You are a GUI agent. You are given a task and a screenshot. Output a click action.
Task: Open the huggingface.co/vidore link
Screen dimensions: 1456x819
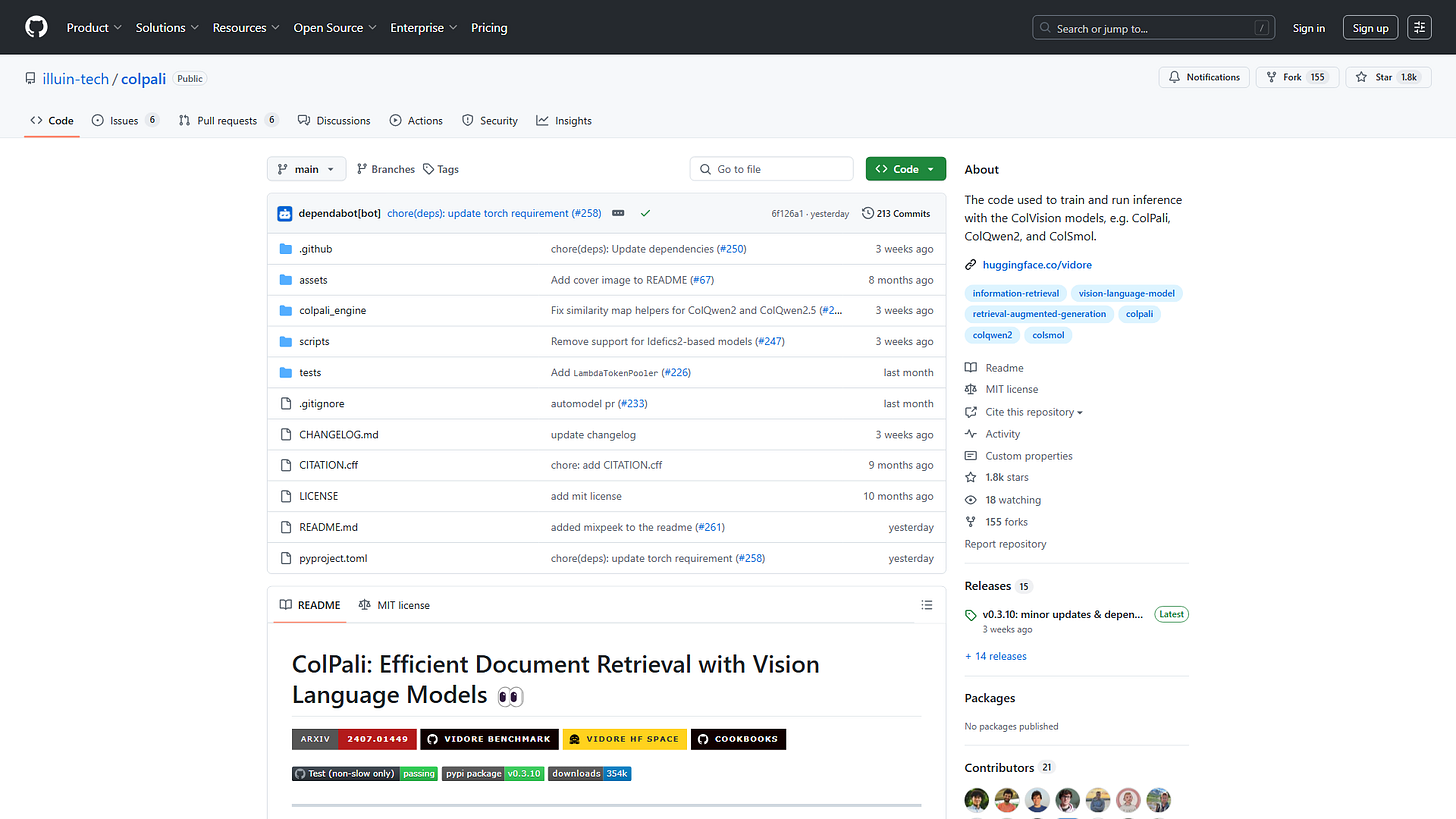click(1037, 265)
